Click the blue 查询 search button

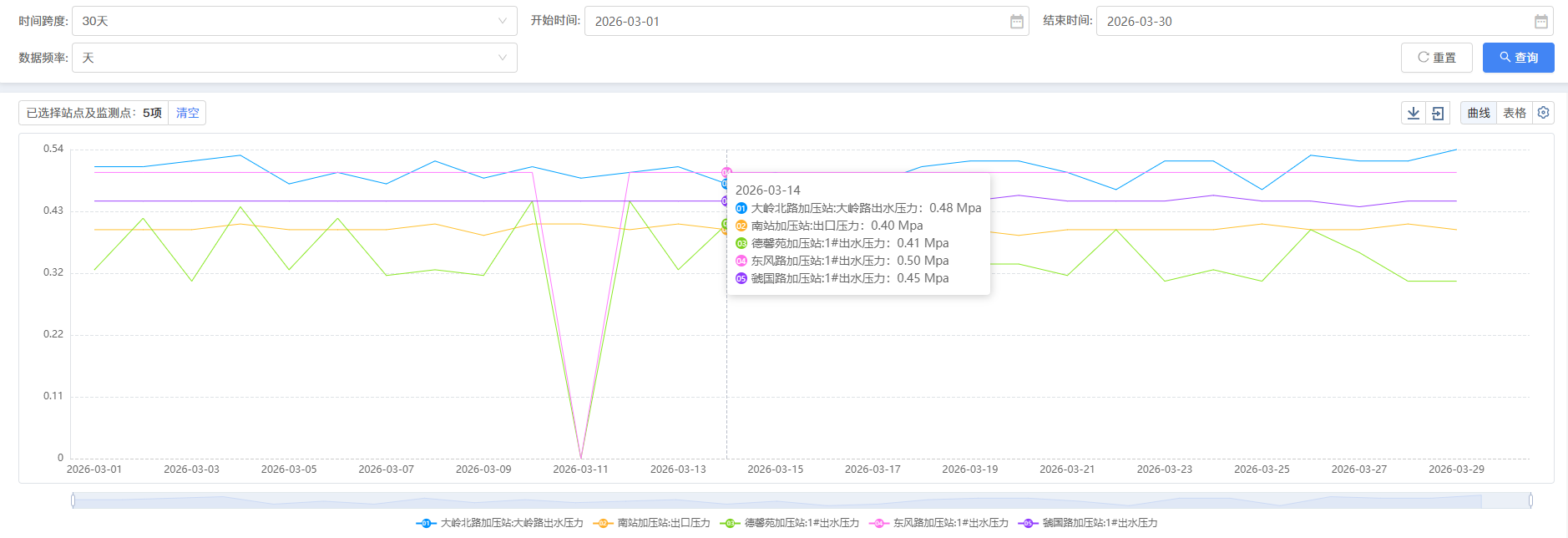coord(1518,58)
